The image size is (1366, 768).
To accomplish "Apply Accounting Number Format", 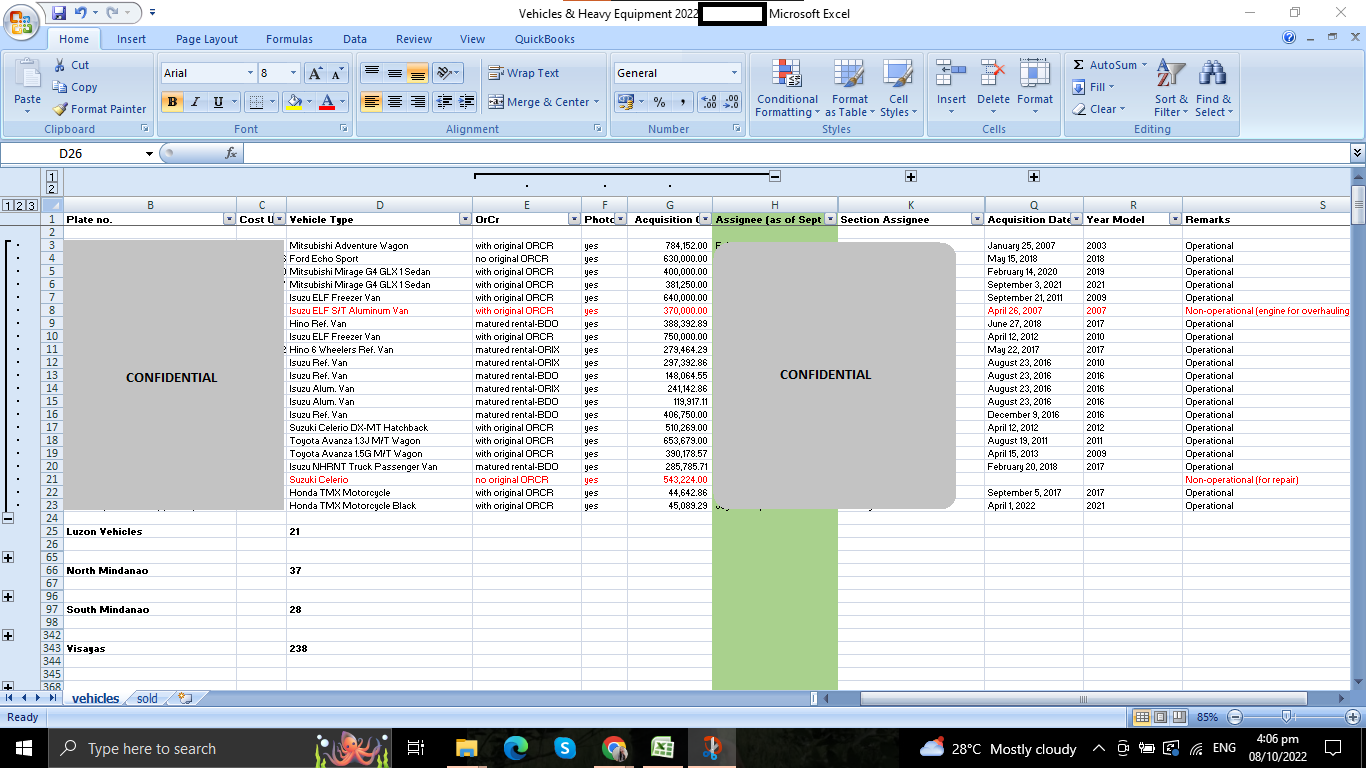I will tap(625, 102).
